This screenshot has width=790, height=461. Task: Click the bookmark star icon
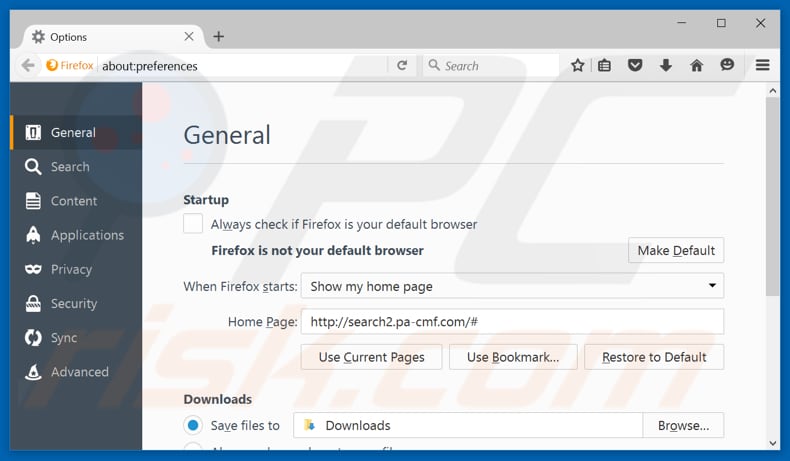coord(577,65)
